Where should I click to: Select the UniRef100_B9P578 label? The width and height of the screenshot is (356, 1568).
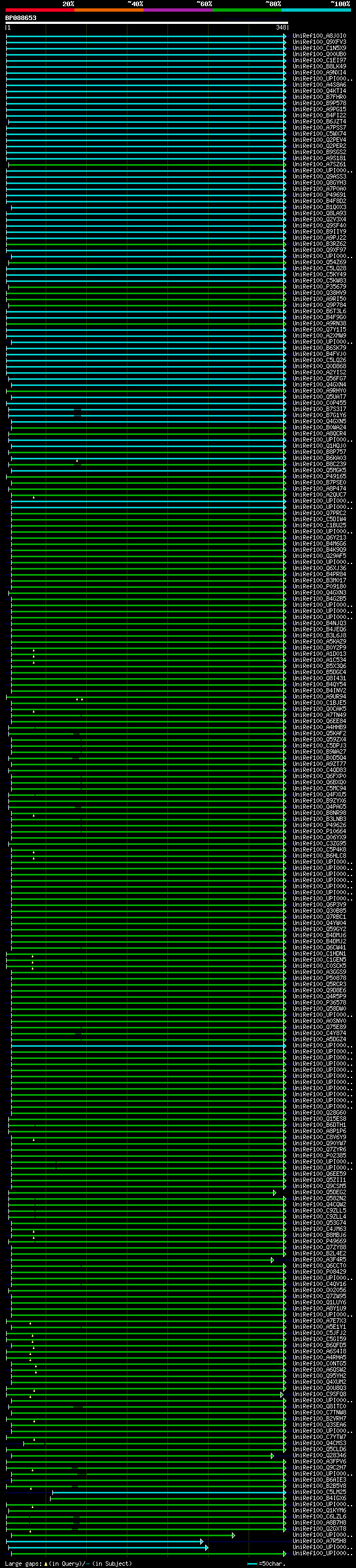pyautogui.click(x=319, y=103)
